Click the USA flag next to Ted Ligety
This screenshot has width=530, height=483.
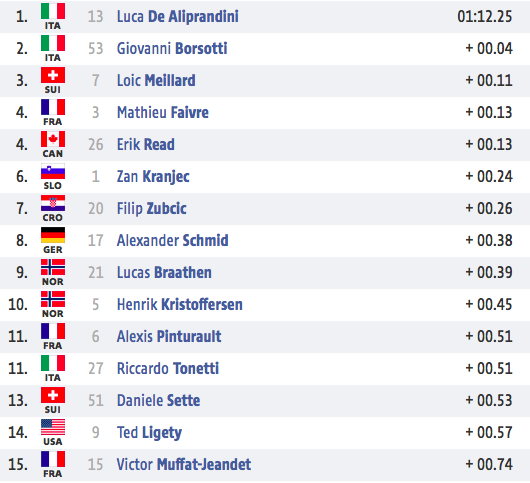point(53,427)
